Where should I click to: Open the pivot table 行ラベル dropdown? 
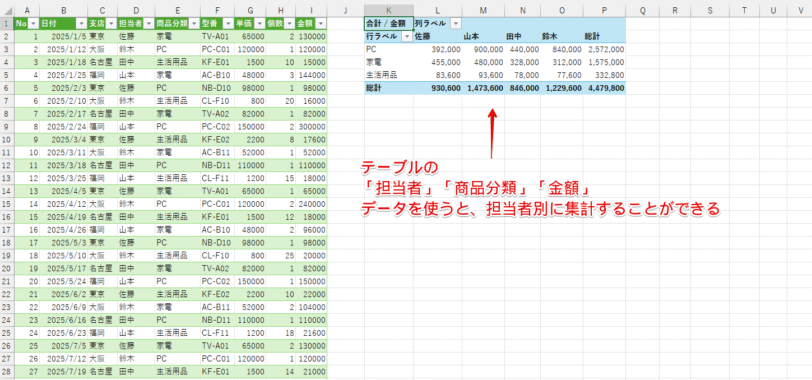pos(407,36)
